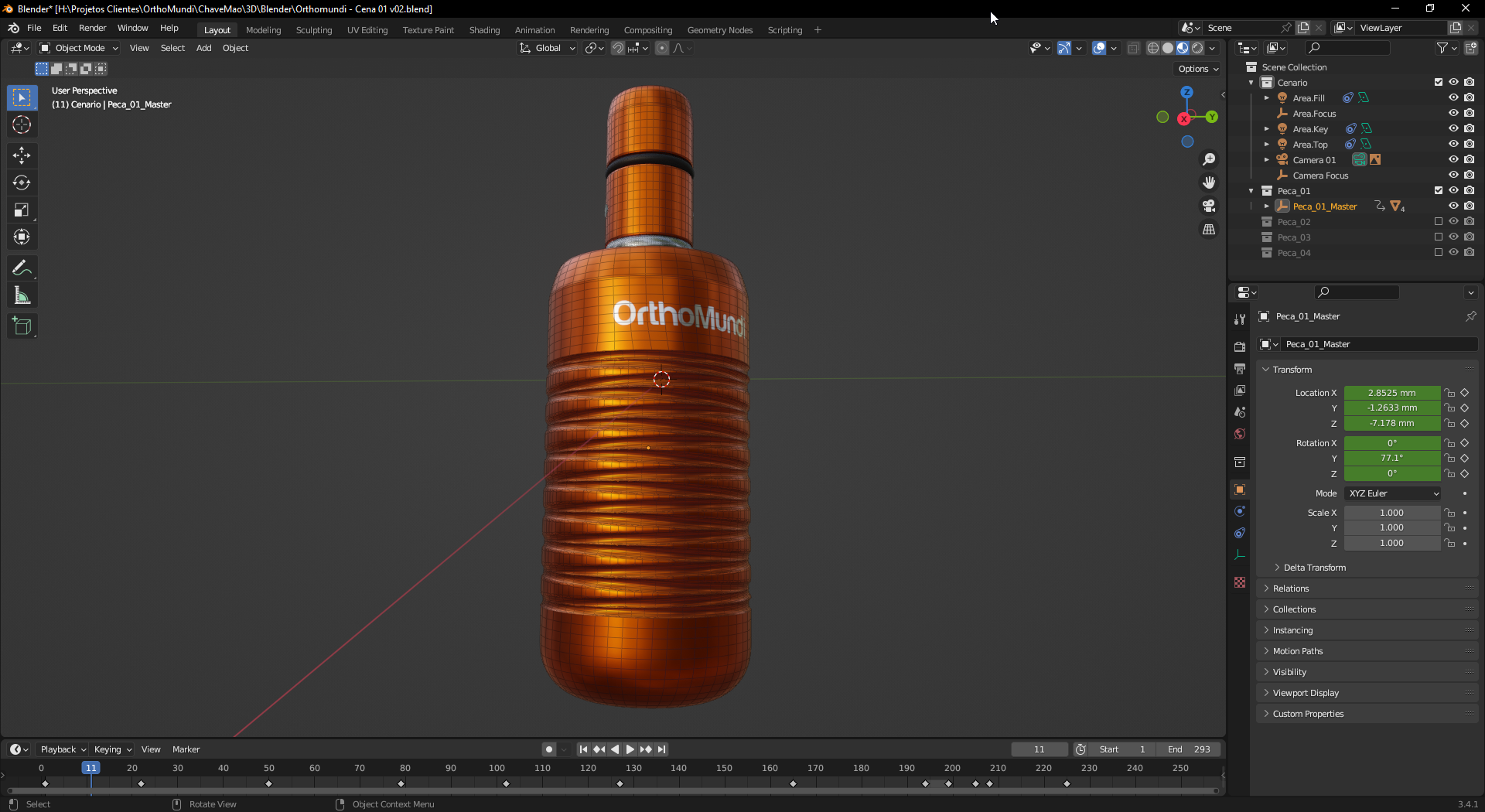Image resolution: width=1485 pixels, height=812 pixels.
Task: Open Object Constraints properties tab icon
Action: coord(1240,533)
